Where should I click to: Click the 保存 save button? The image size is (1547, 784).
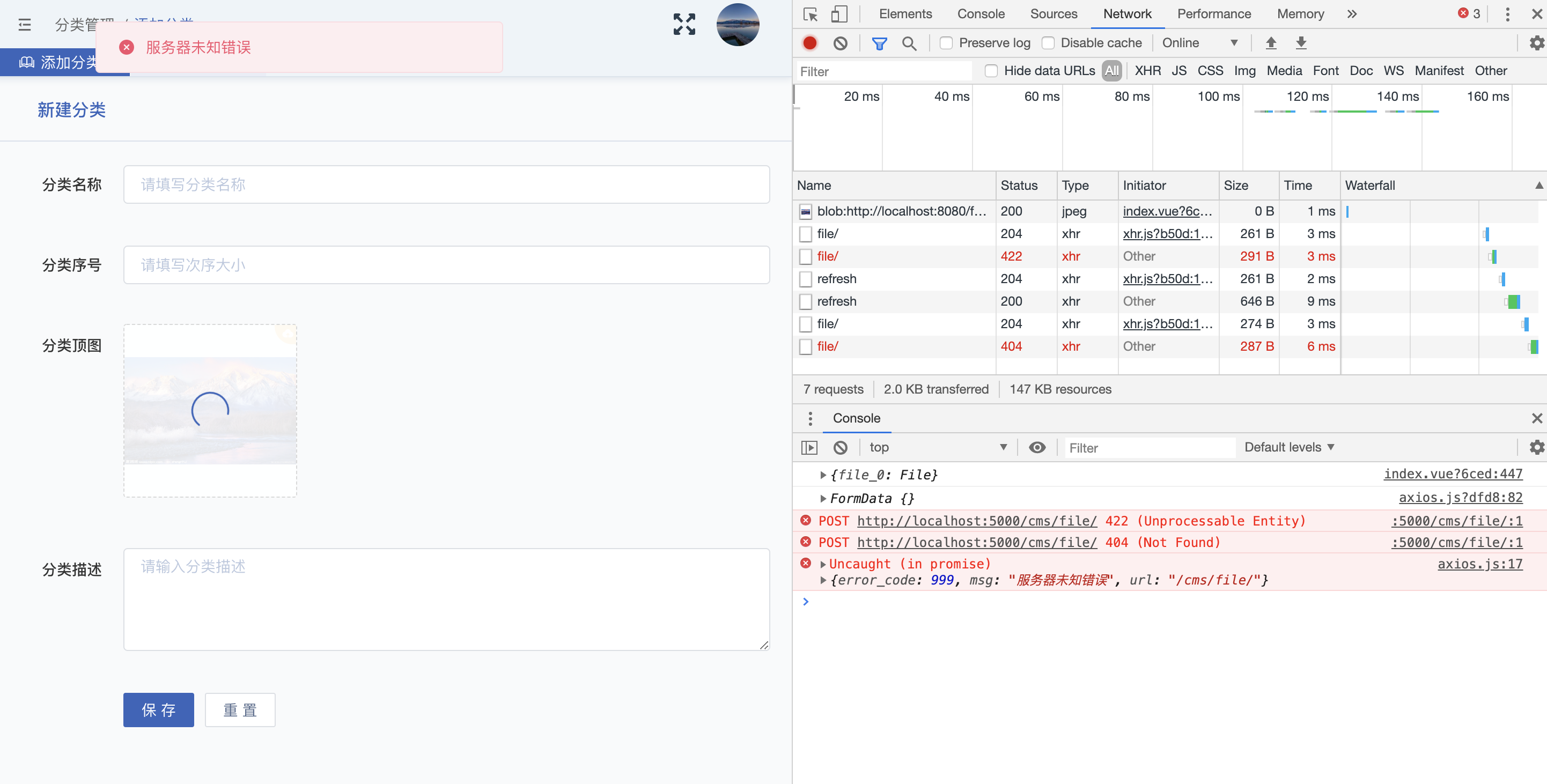158,709
